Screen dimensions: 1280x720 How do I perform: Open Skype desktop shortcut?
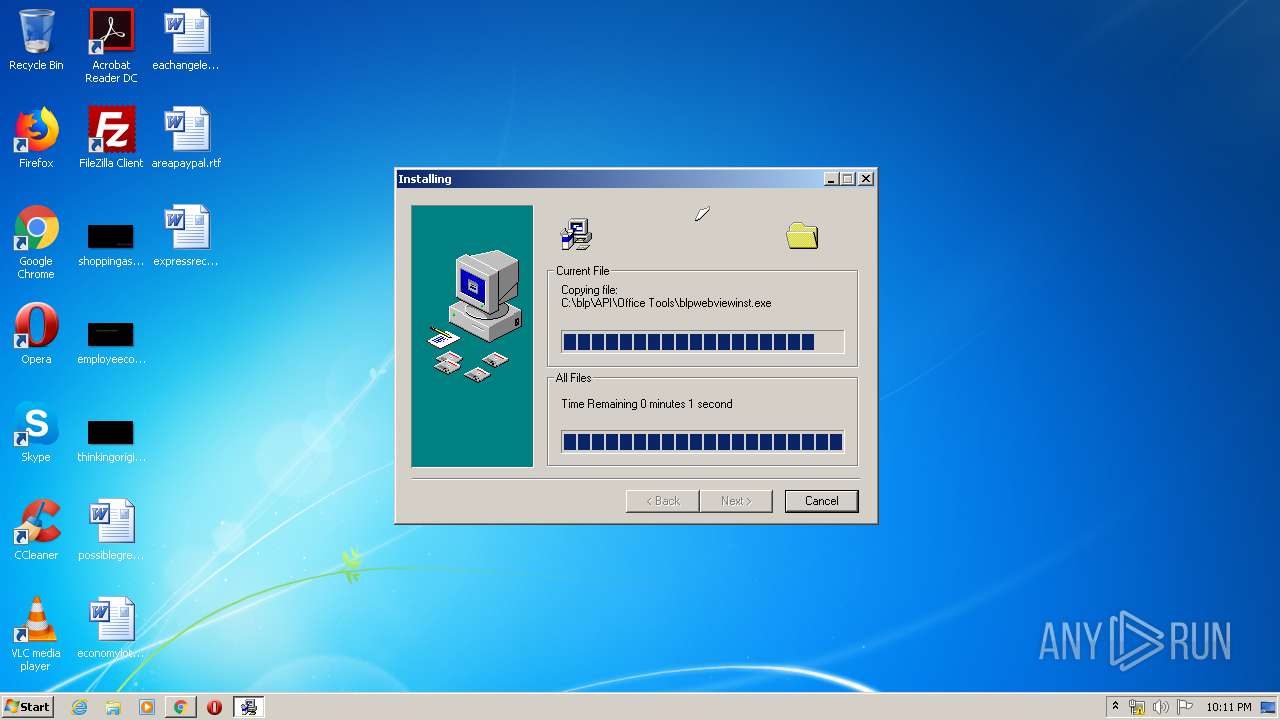pyautogui.click(x=36, y=432)
